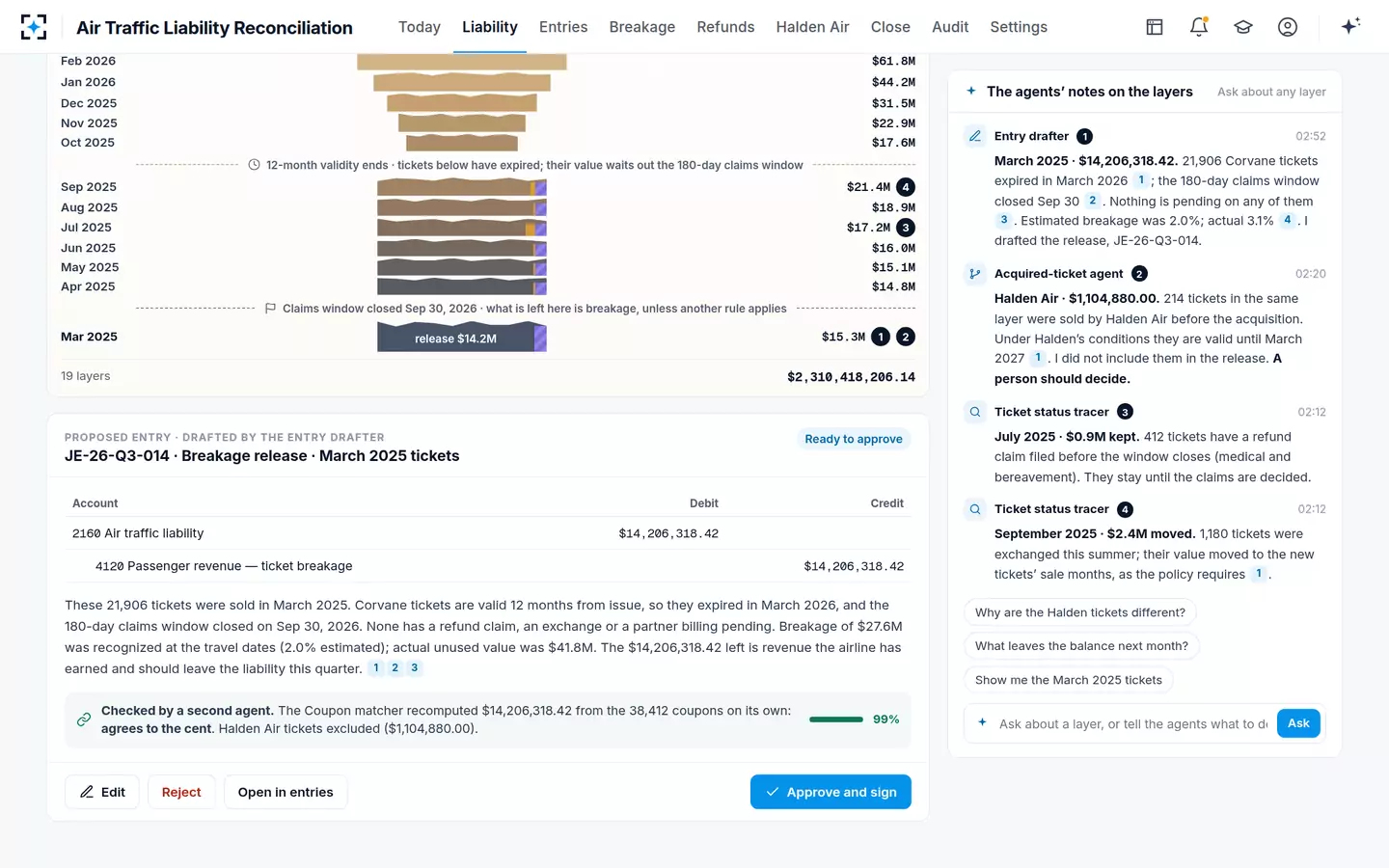Select 'Why are the Halden tickets different?' suggestion

pyautogui.click(x=1080, y=612)
